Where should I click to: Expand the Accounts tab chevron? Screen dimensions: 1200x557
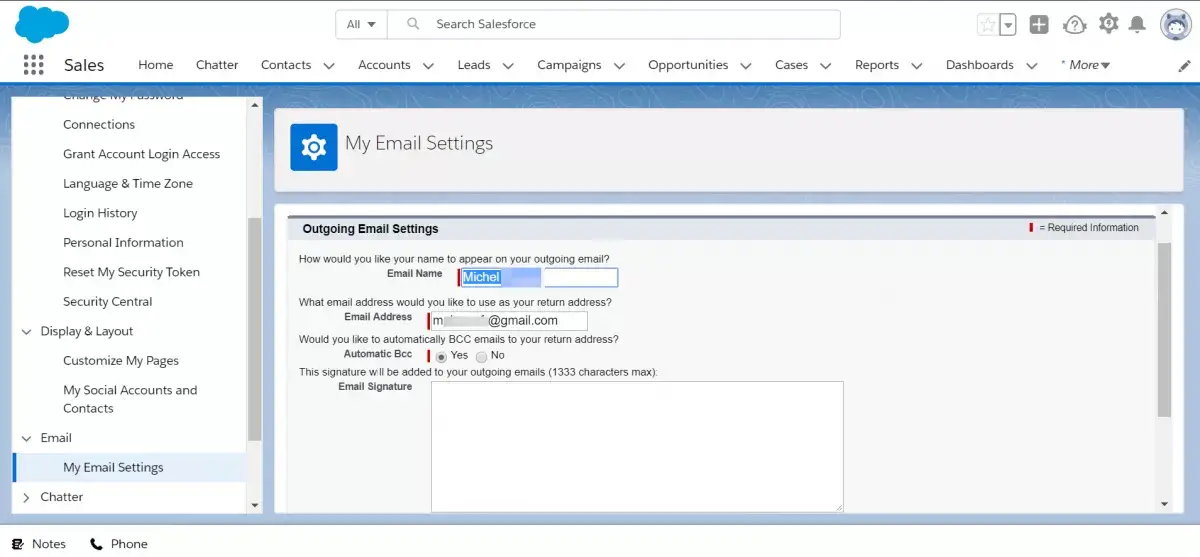pyautogui.click(x=428, y=66)
